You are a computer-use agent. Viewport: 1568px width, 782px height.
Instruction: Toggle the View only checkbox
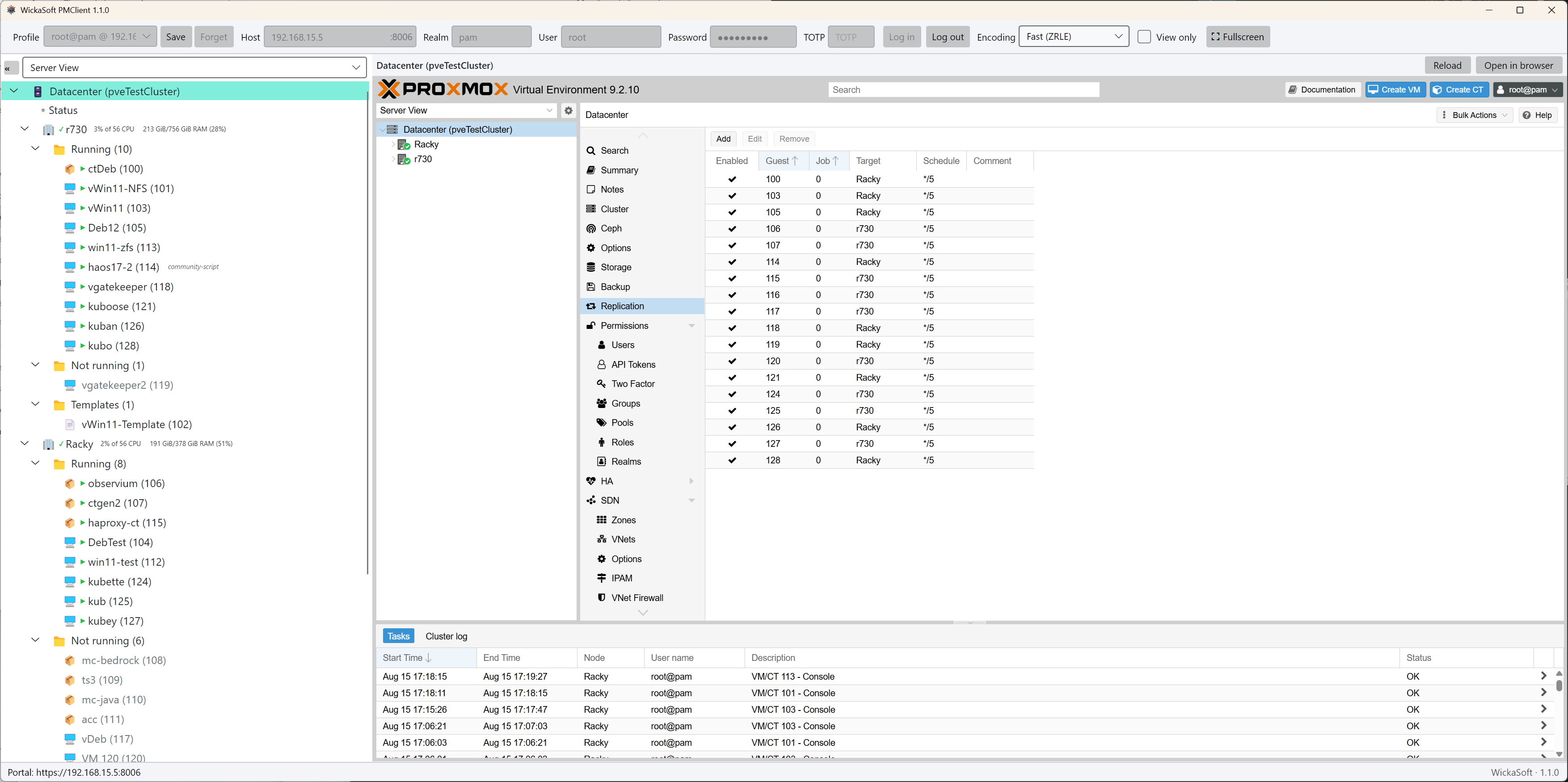pos(1144,37)
